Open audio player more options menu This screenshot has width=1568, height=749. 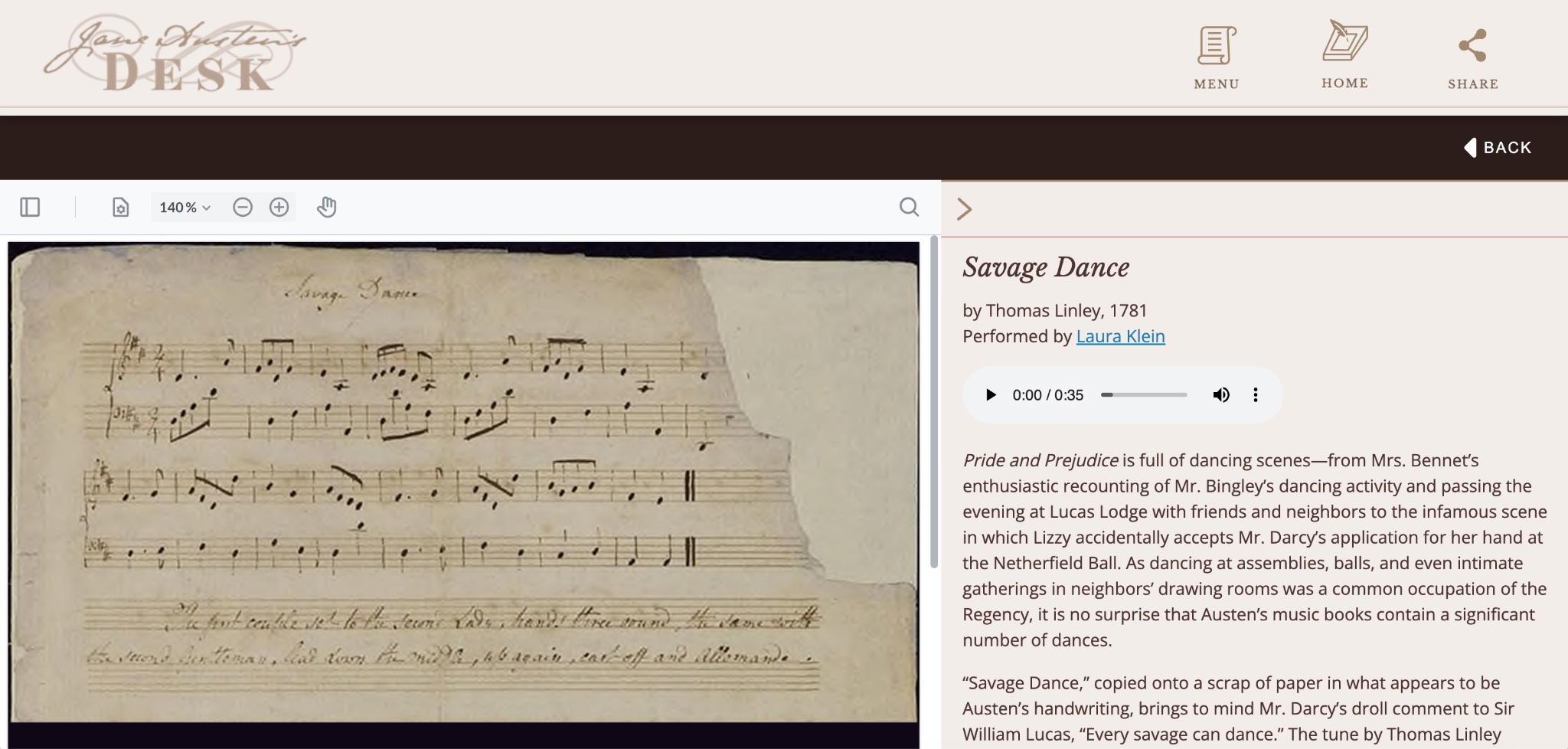click(x=1256, y=395)
